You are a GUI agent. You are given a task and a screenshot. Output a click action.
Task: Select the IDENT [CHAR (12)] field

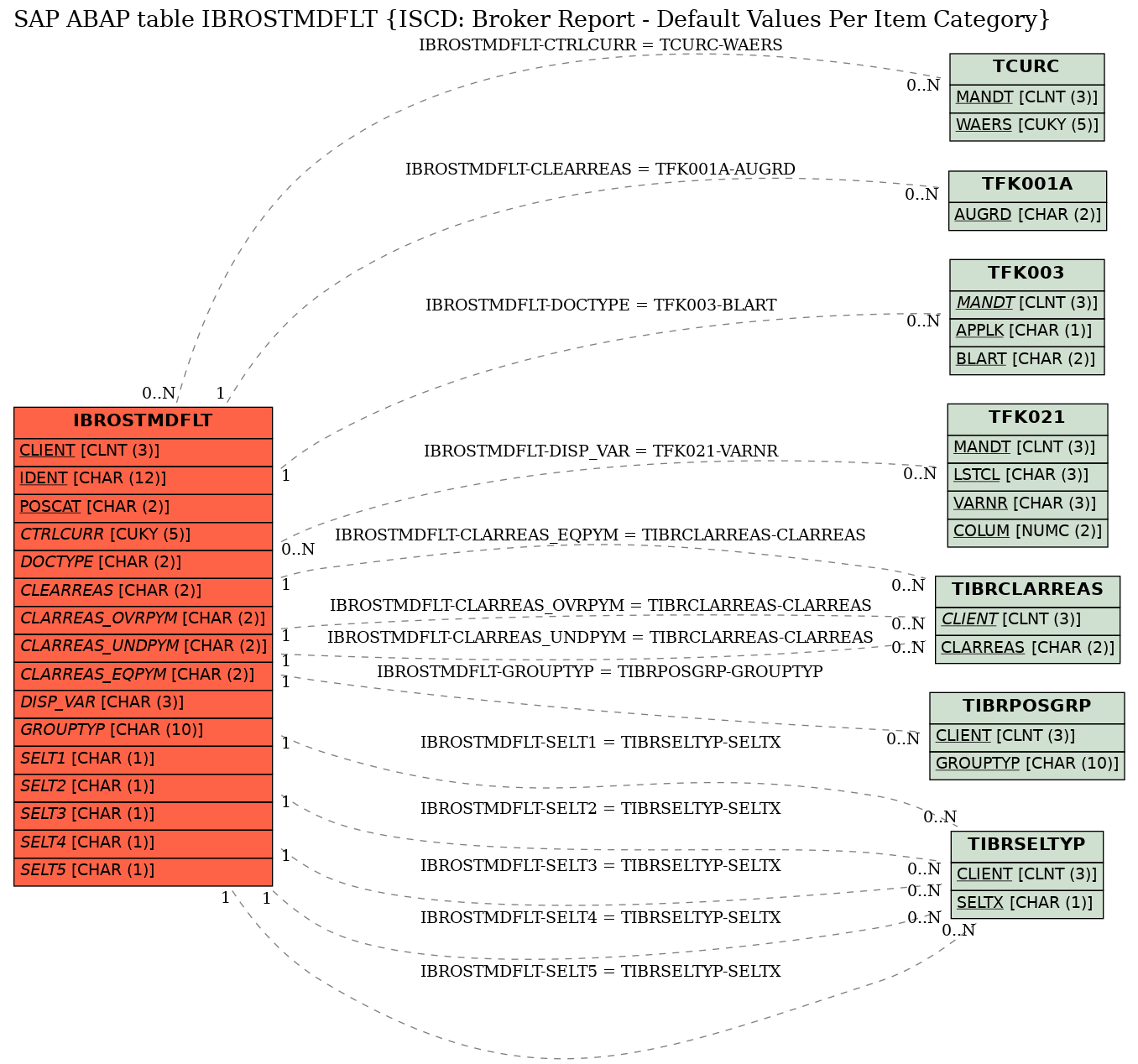[x=144, y=479]
